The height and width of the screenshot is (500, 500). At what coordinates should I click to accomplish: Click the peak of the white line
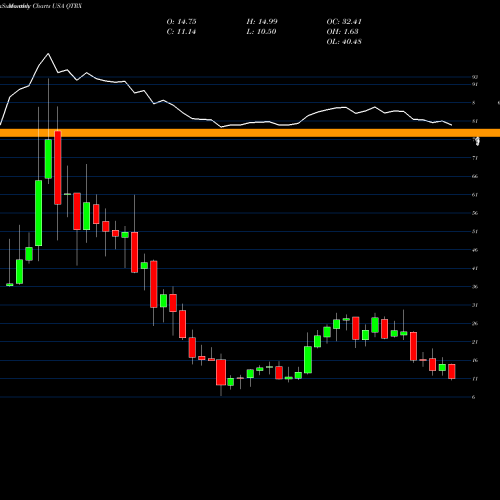point(48,53)
